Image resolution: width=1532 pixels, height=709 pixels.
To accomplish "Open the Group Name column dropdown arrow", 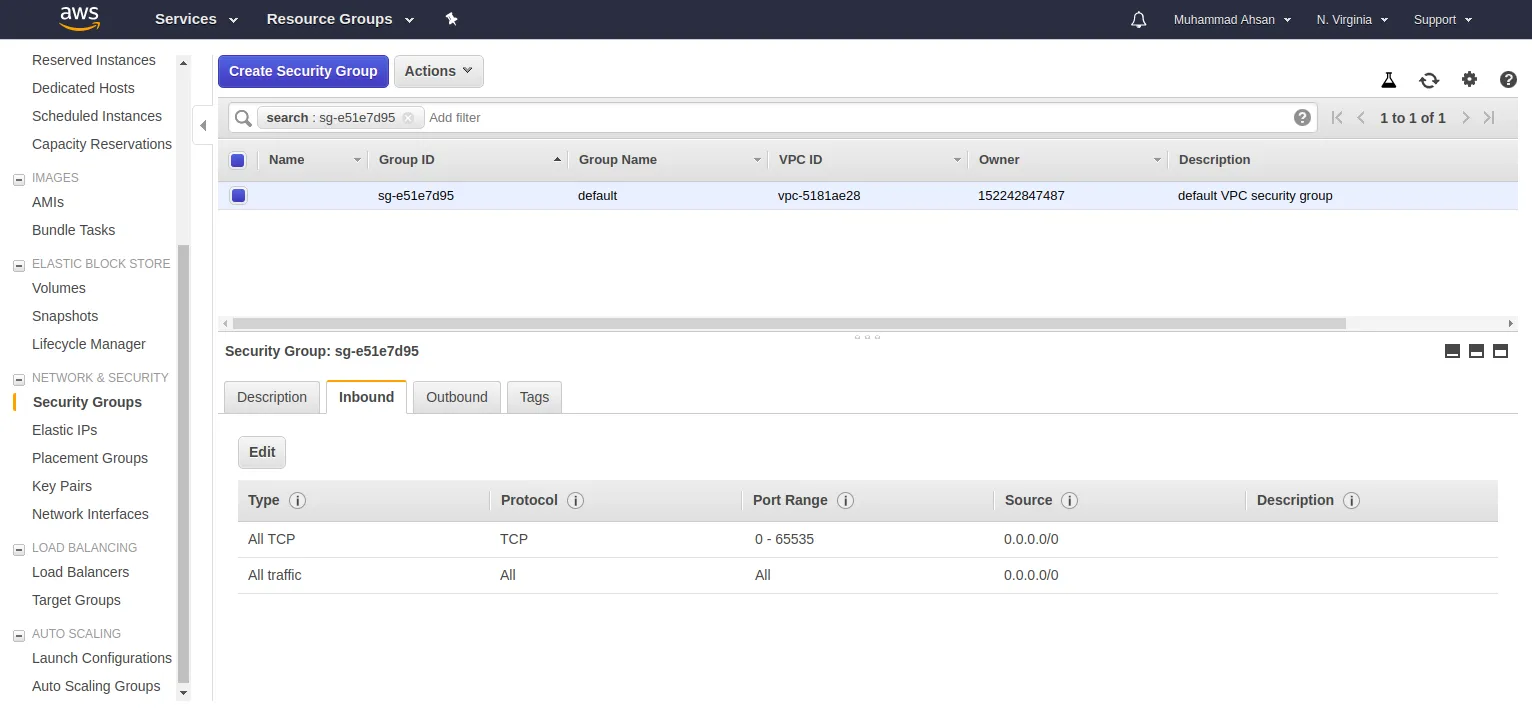I will (757, 160).
